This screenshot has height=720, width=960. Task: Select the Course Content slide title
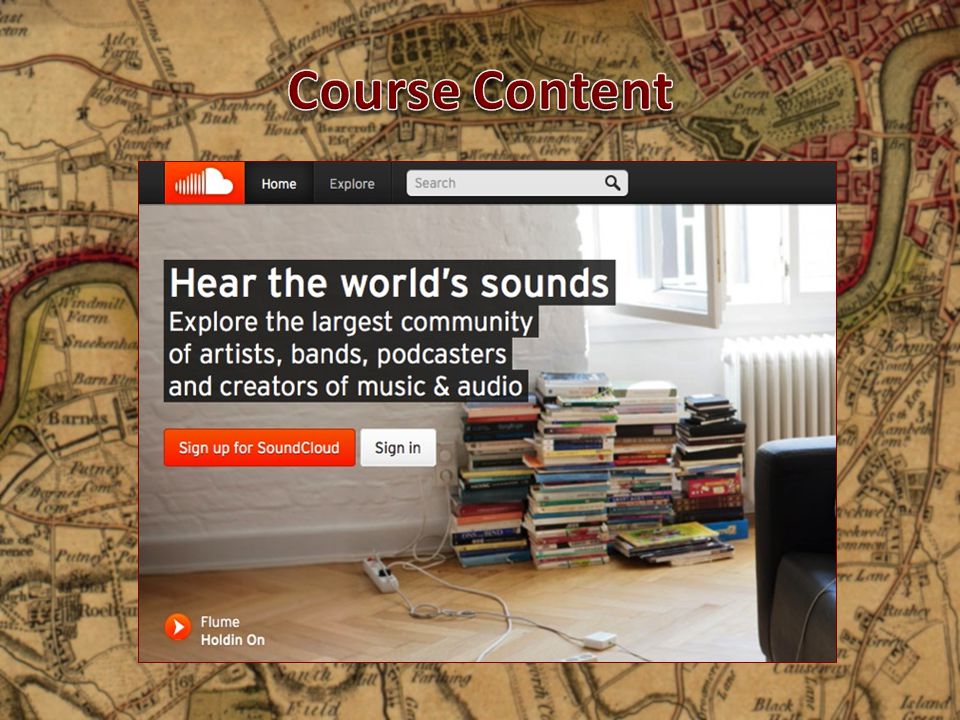[x=481, y=91]
